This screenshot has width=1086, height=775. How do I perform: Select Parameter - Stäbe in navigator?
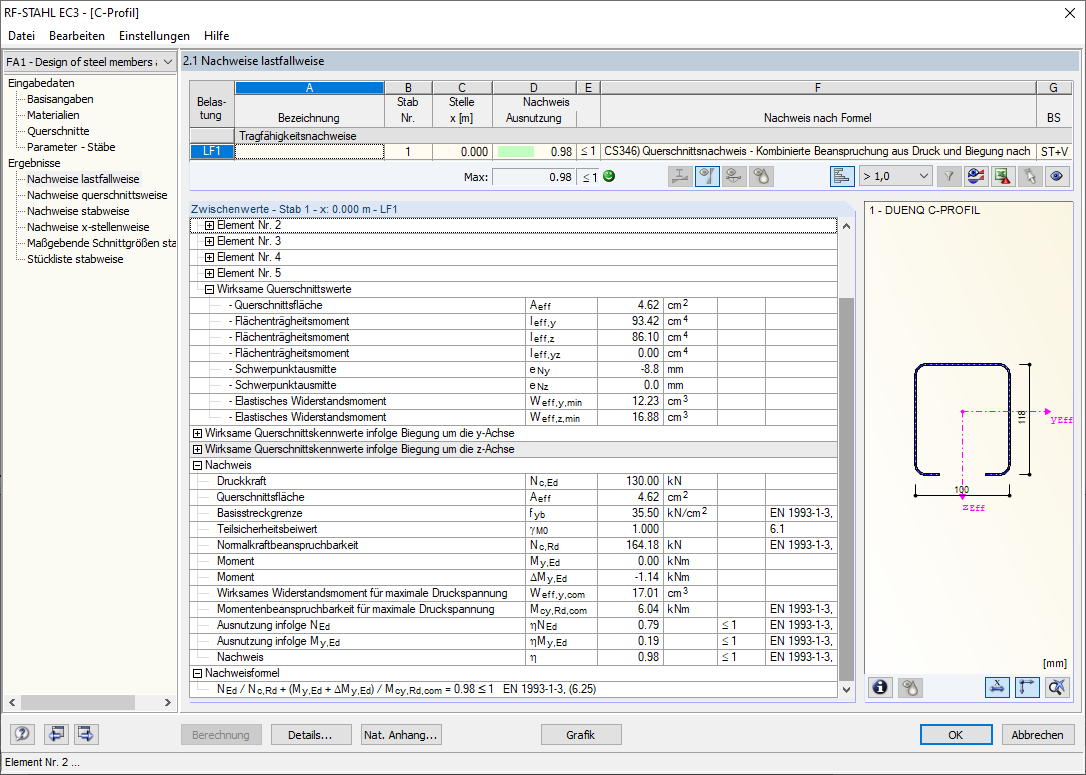(71, 147)
